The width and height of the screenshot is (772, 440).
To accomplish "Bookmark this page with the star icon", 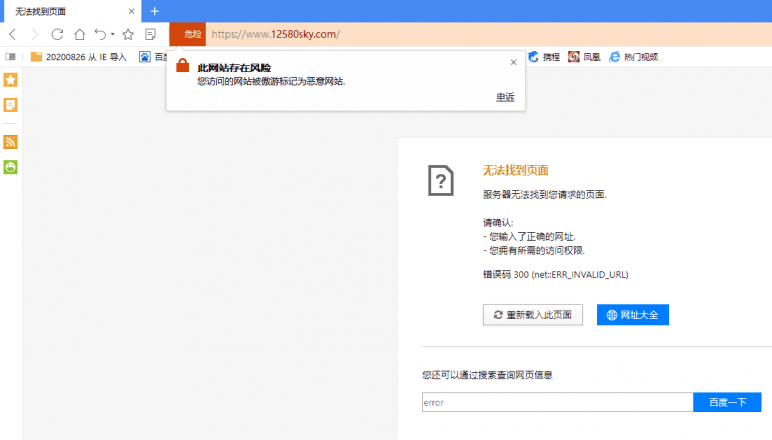I will tap(128, 34).
